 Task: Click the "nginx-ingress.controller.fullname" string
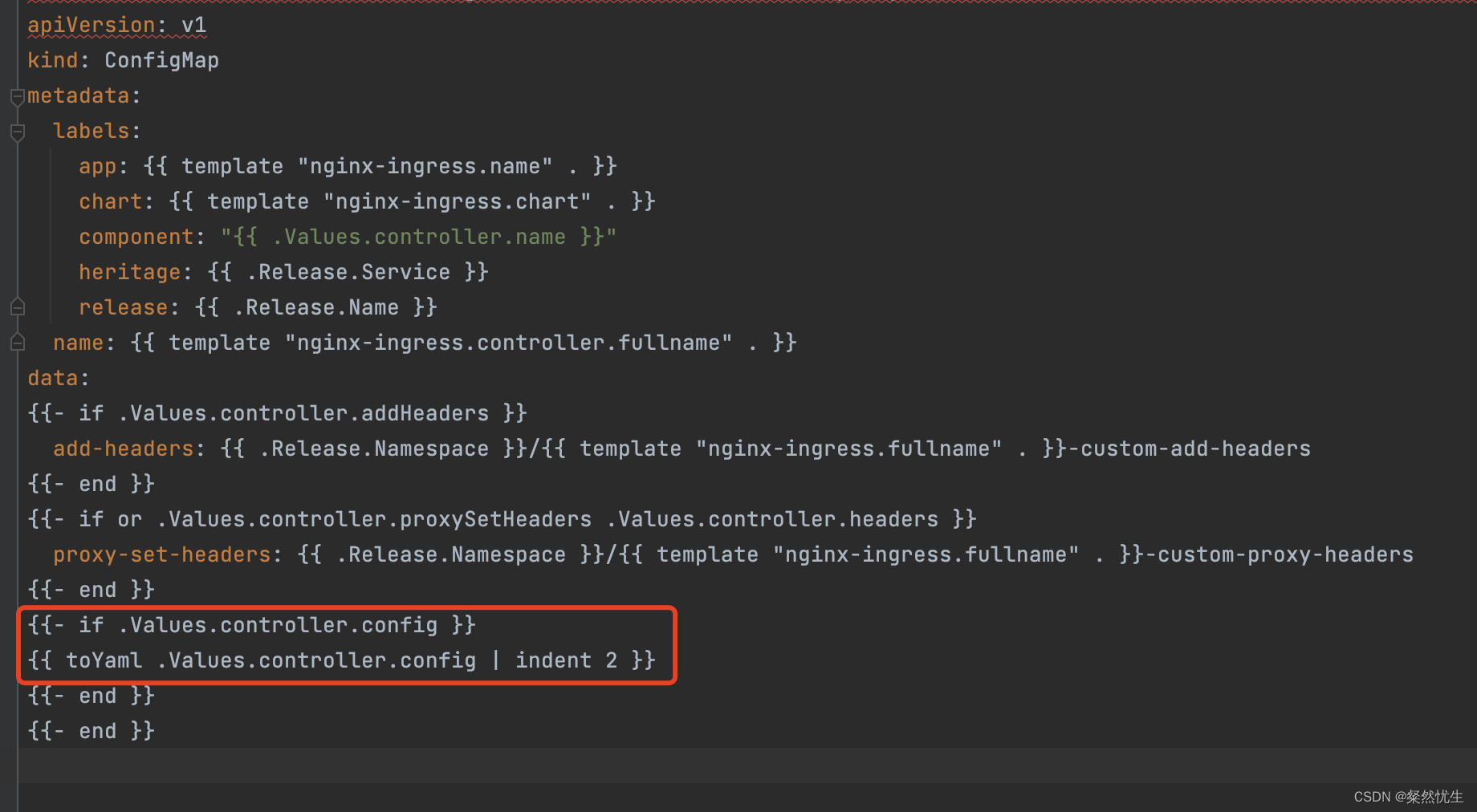pos(508,343)
